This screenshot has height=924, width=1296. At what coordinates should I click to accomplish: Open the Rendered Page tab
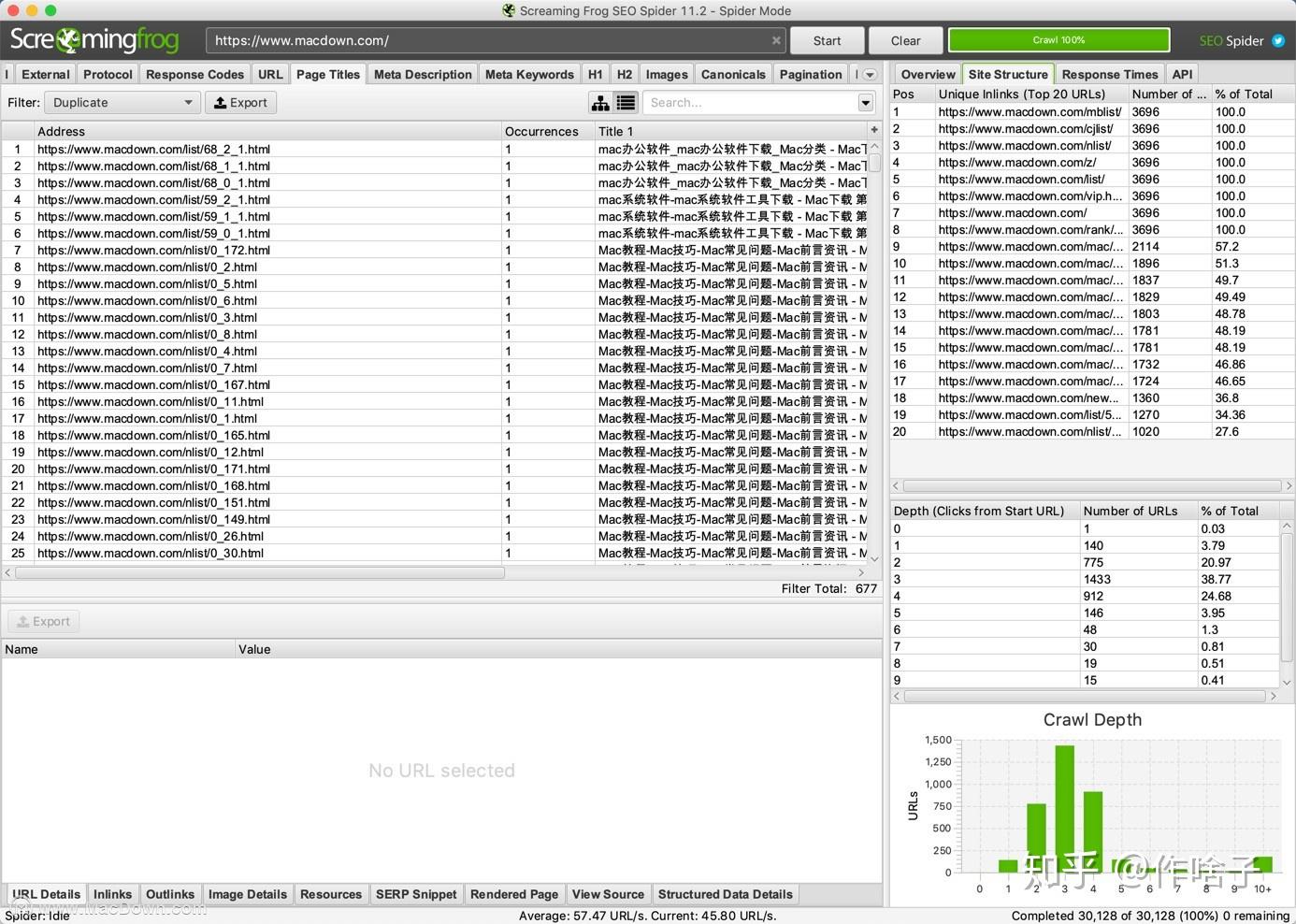click(514, 894)
